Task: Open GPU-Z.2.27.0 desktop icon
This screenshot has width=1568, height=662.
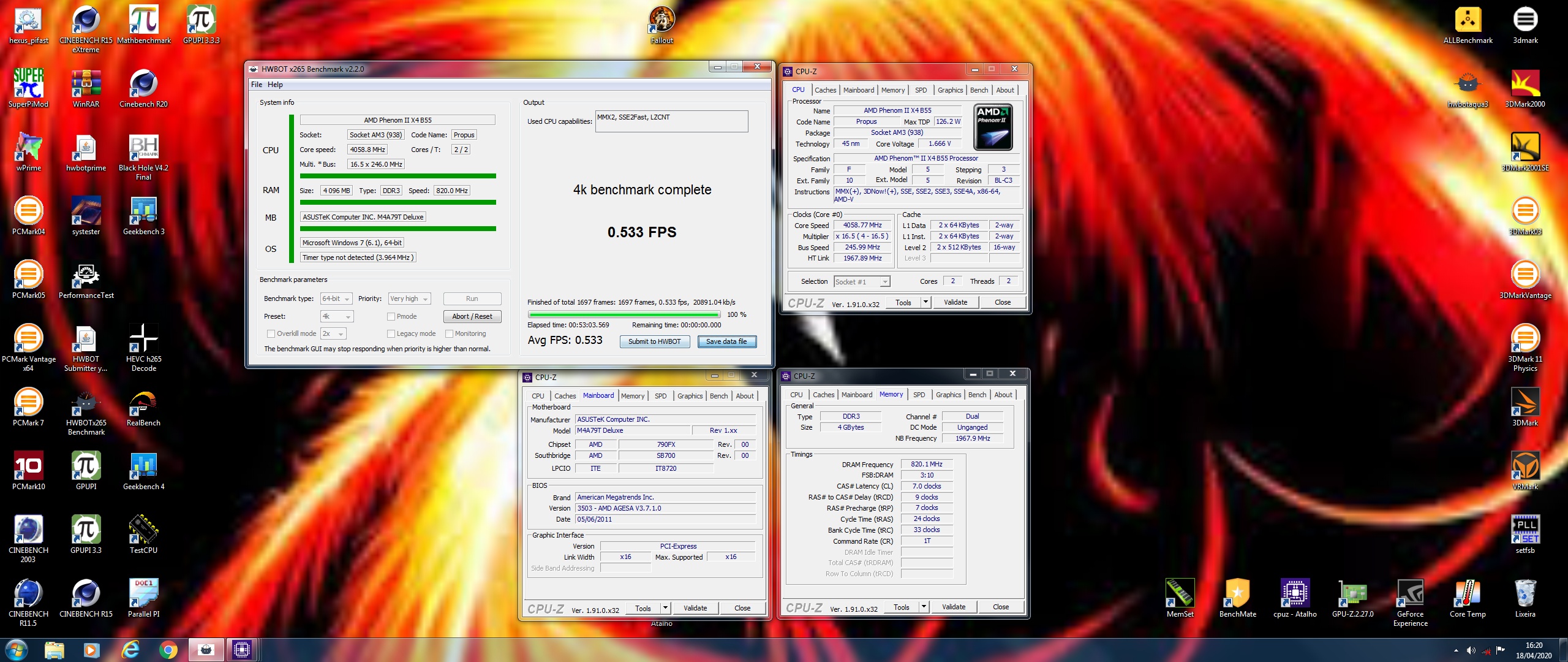Action: 1352,598
